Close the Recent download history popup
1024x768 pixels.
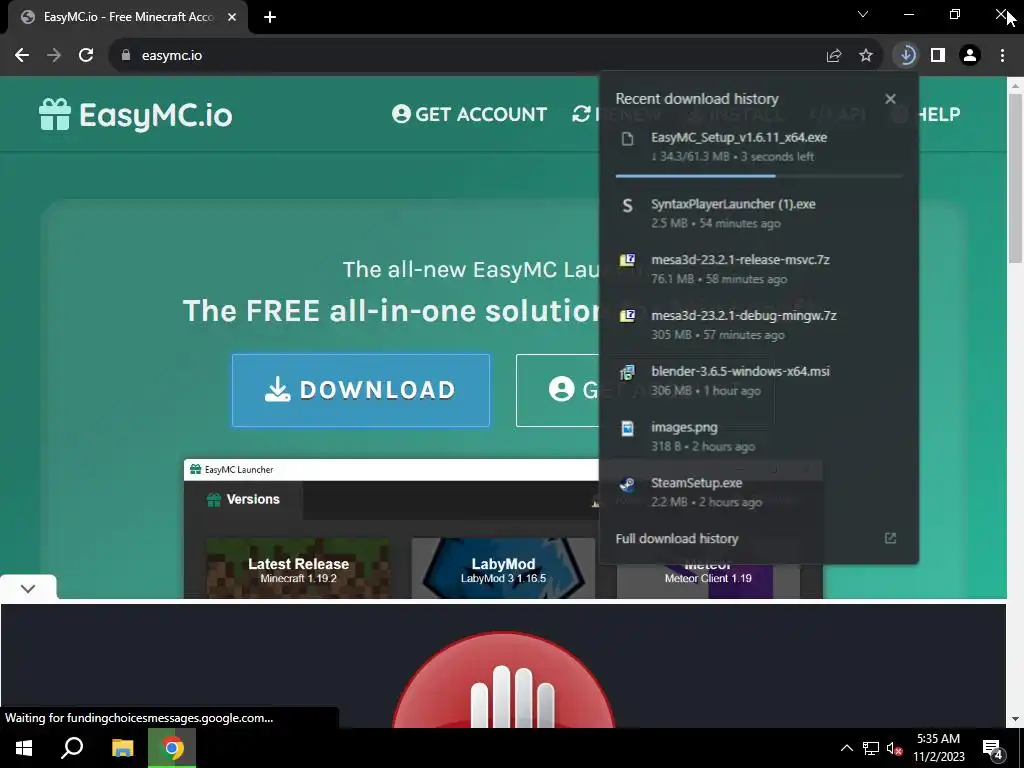tap(890, 99)
